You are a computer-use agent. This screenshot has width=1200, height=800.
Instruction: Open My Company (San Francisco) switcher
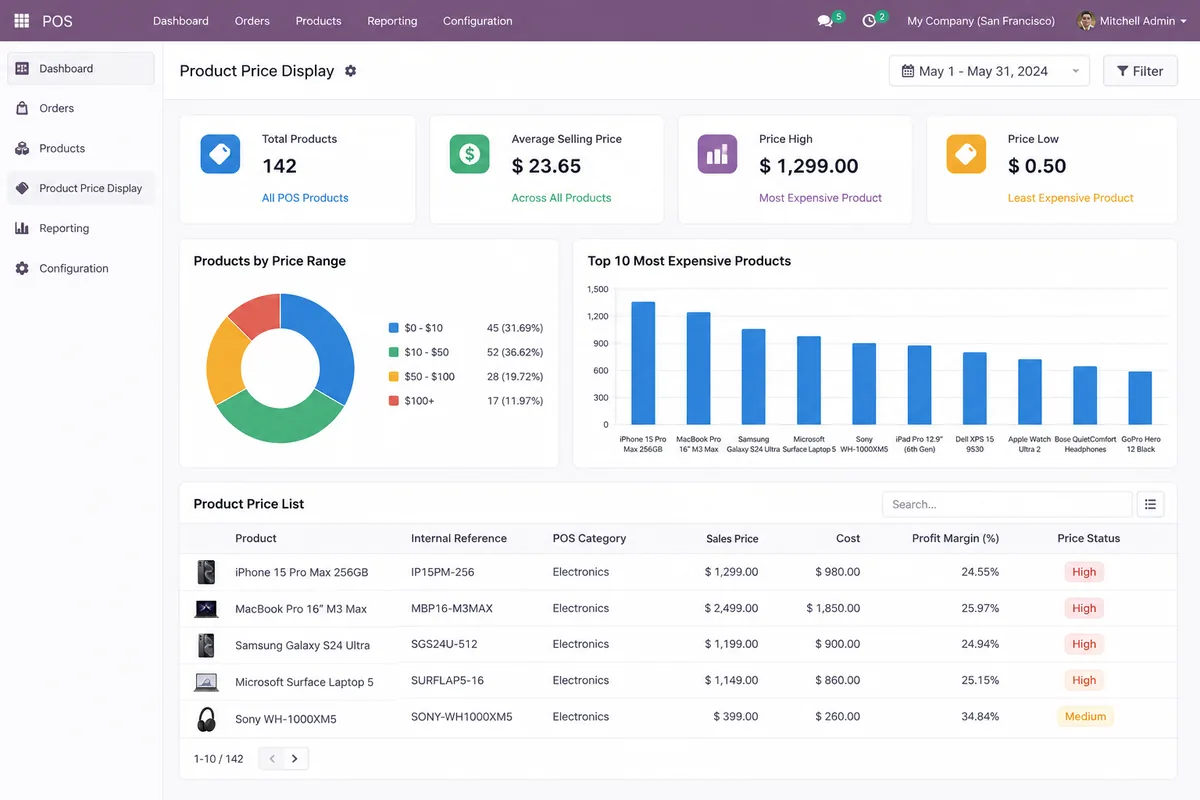tap(980, 21)
